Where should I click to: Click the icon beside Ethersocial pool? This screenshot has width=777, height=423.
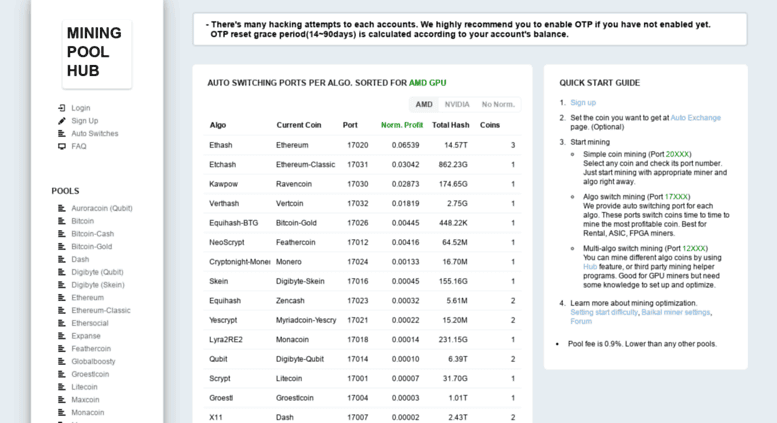point(61,323)
